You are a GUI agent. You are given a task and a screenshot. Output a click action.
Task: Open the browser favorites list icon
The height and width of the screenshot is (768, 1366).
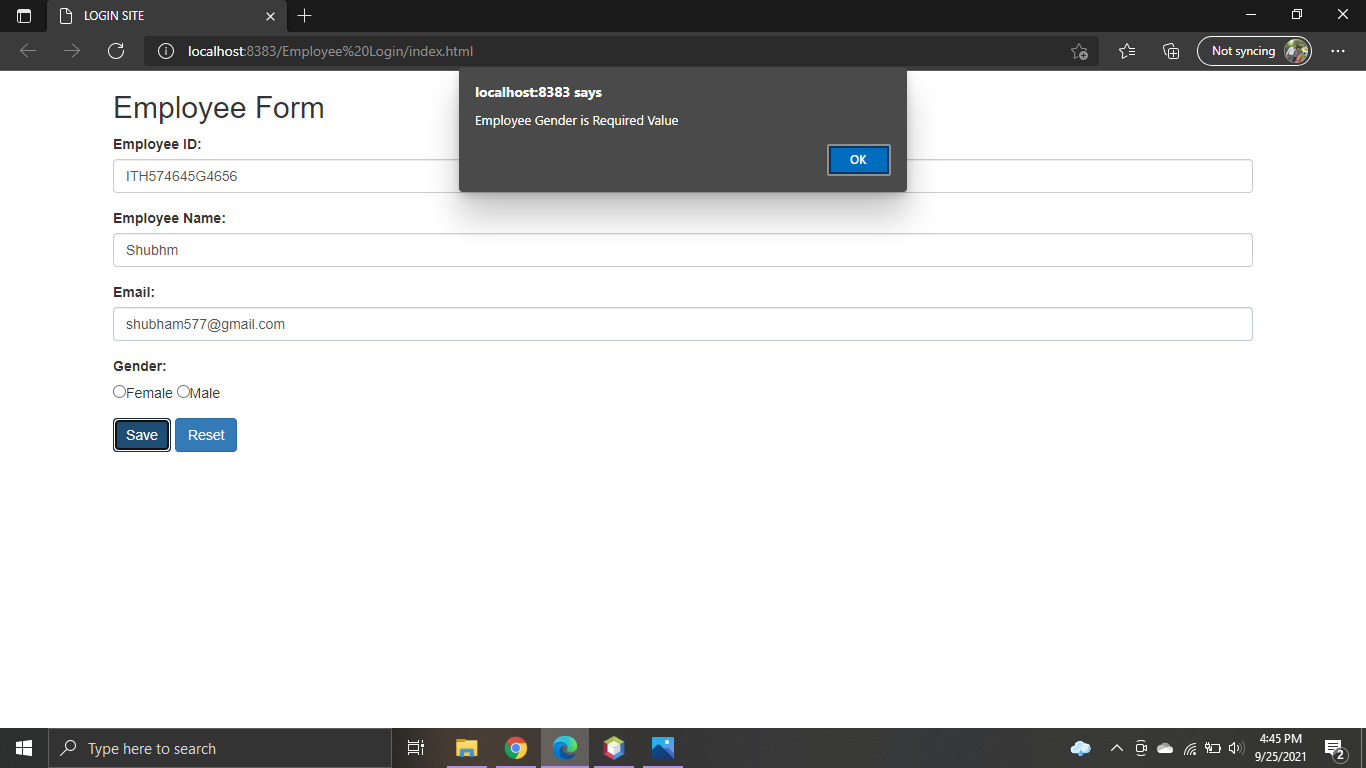[x=1127, y=51]
